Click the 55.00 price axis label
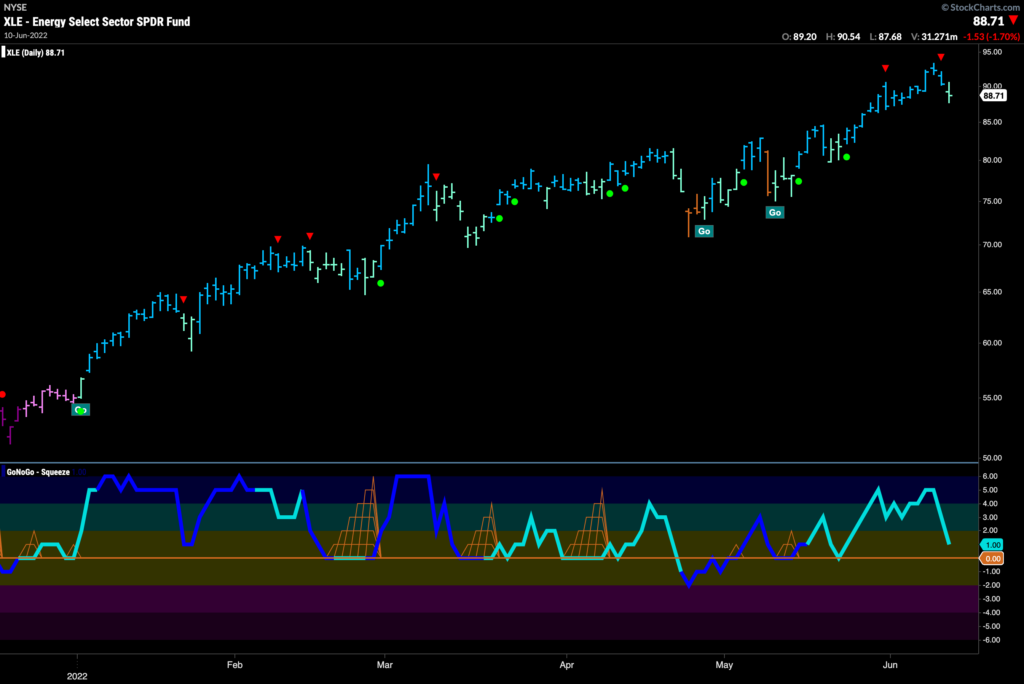Screen dimensions: 1024x684 point(992,398)
